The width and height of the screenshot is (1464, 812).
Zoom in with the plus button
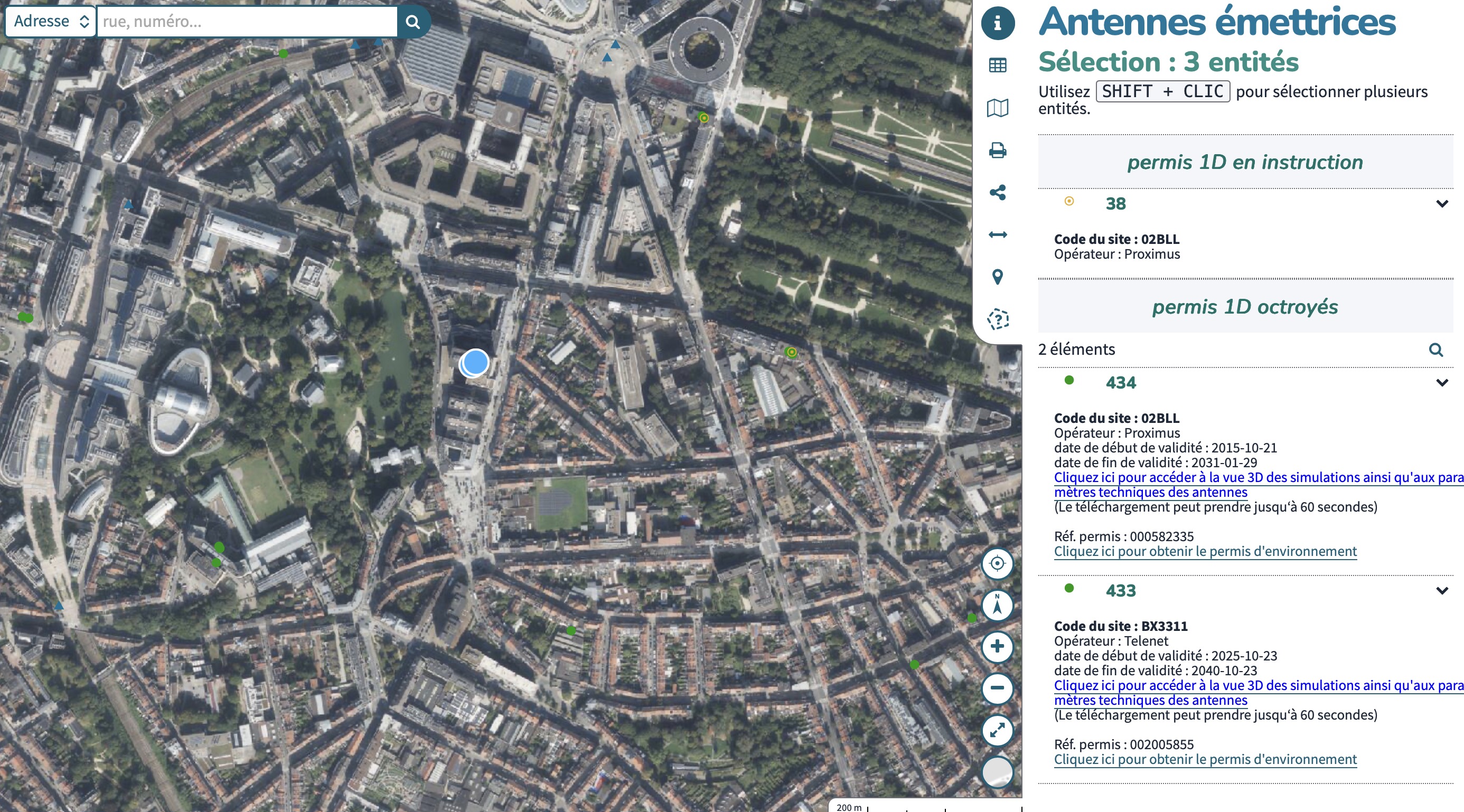(997, 647)
